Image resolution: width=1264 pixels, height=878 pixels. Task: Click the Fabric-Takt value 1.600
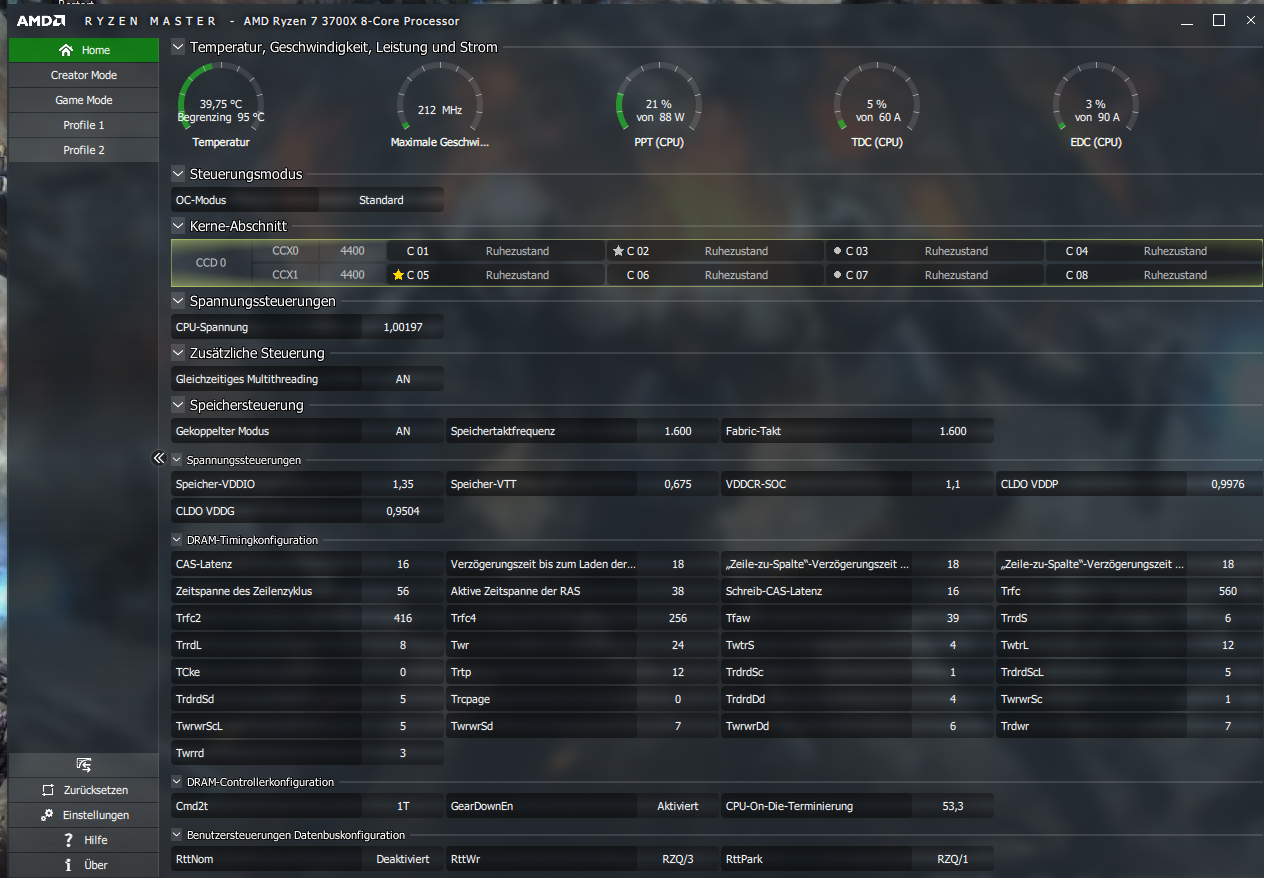953,431
